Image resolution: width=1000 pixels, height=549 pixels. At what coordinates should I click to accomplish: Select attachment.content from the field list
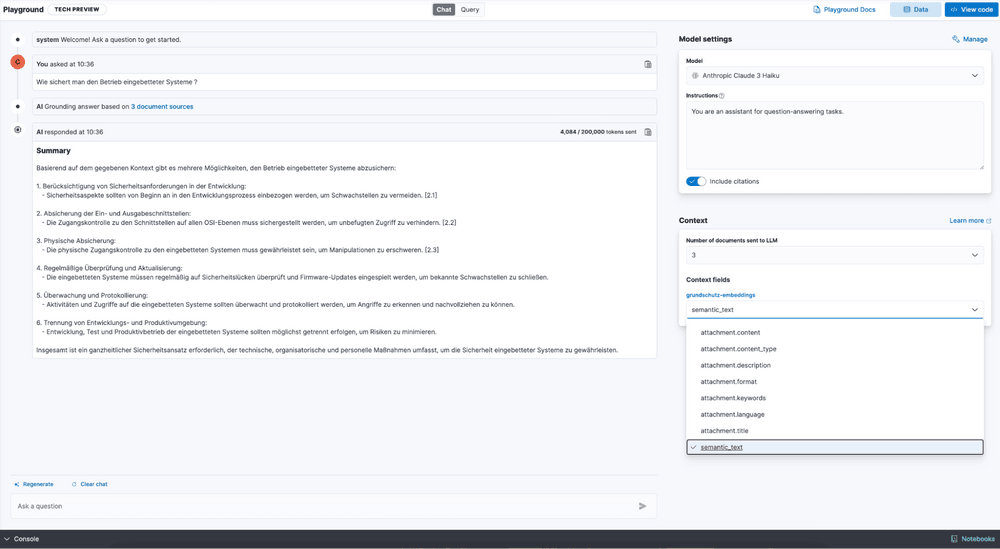click(x=730, y=332)
